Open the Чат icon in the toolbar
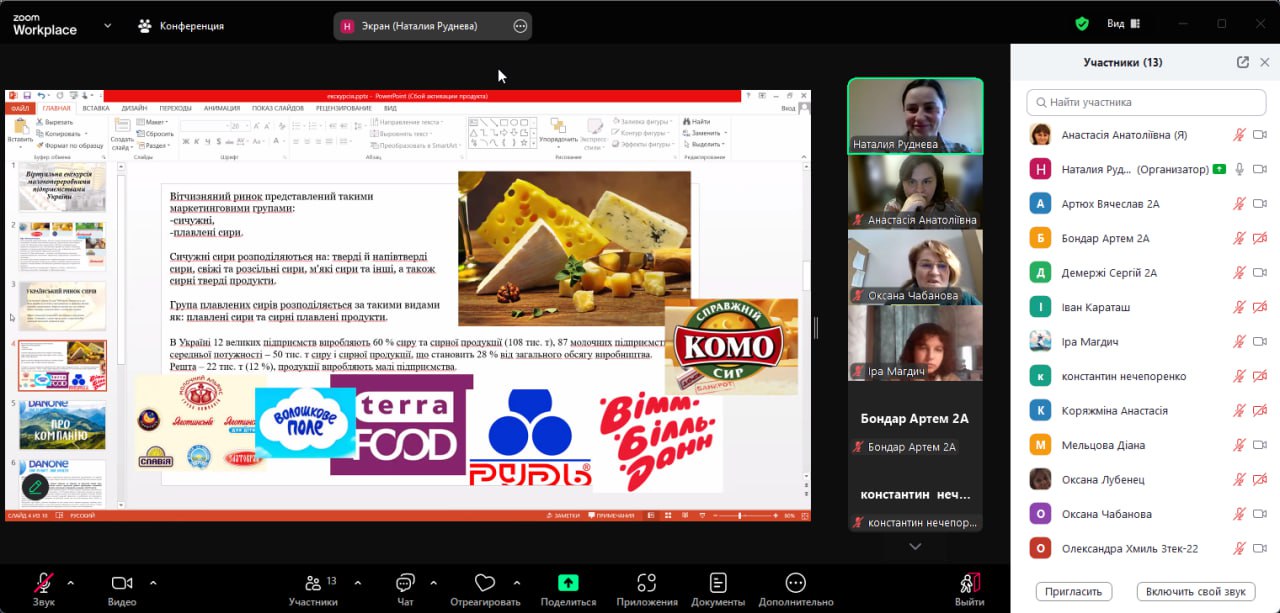 405,583
